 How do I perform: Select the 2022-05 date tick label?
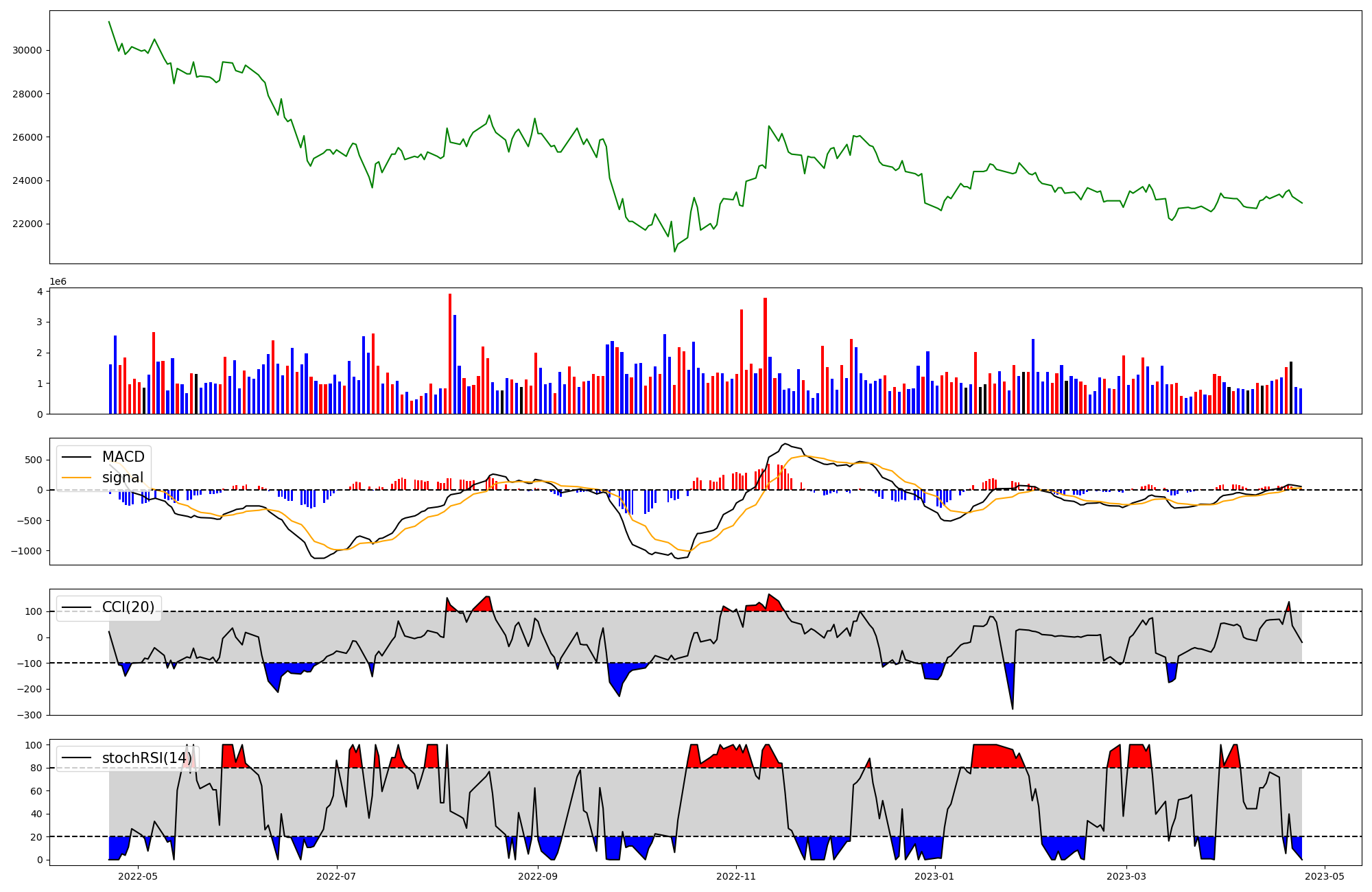[x=138, y=876]
